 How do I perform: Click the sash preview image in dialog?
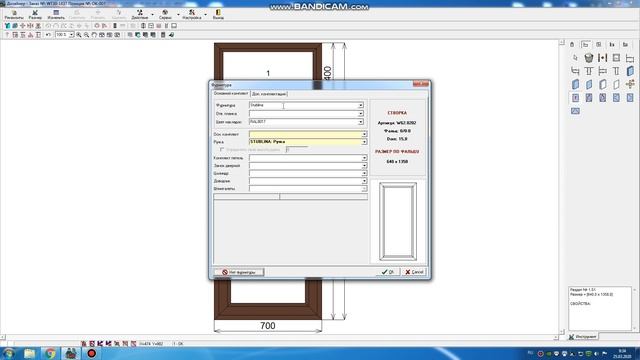pos(398,221)
